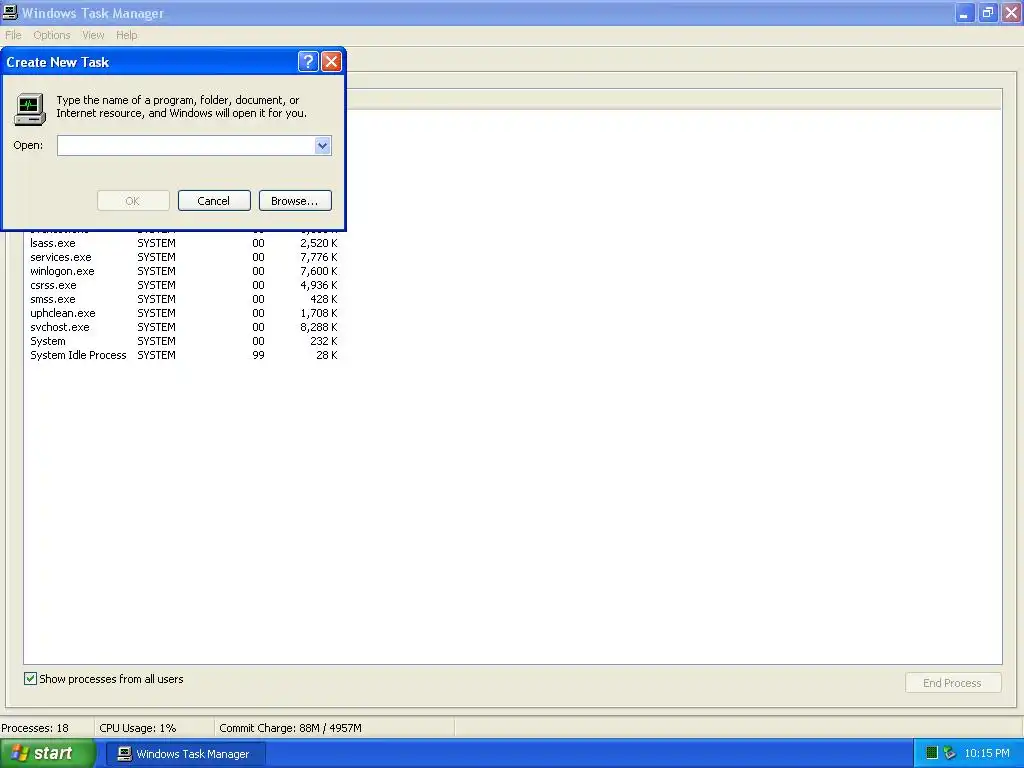Select the System Idle Process row
Viewport: 1024px width, 768px height.
(184, 355)
